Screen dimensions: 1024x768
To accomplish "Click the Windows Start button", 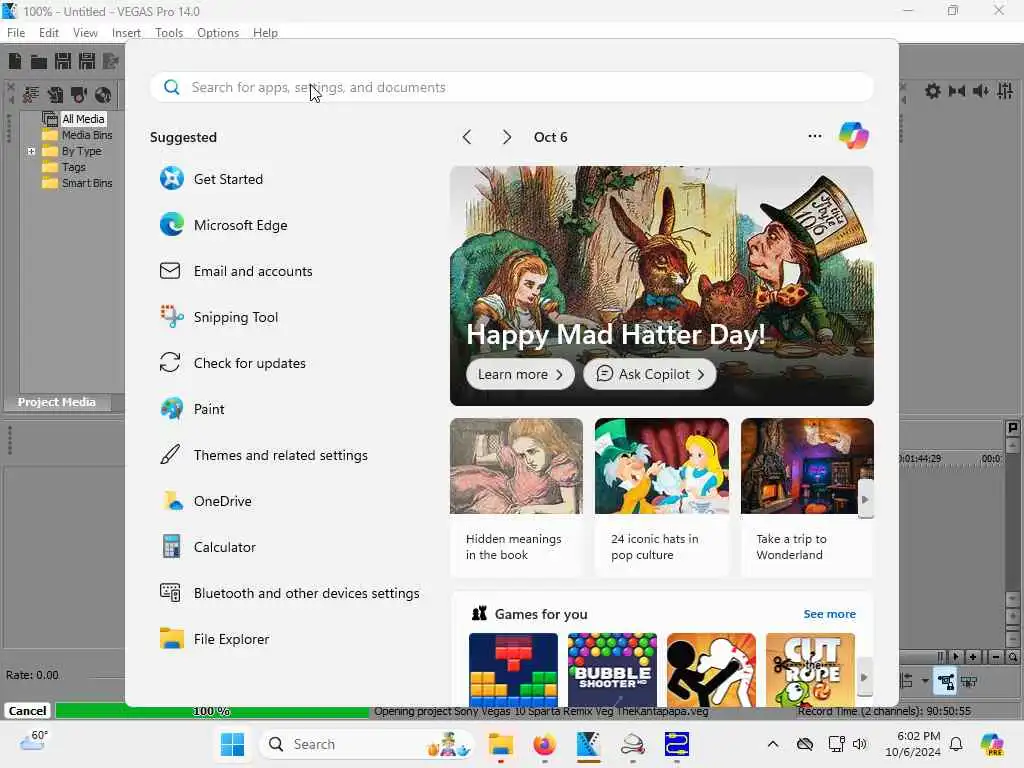I will pyautogui.click(x=232, y=744).
